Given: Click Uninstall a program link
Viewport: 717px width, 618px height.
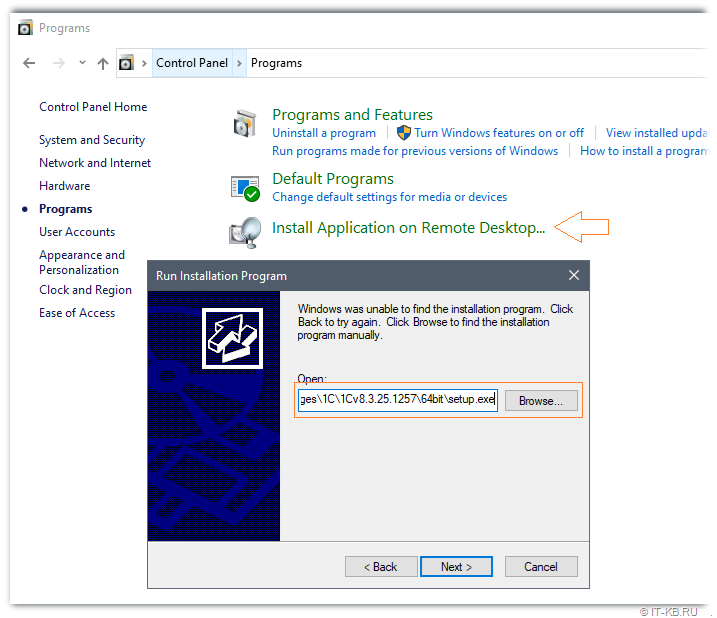Looking at the screenshot, I should [324, 133].
